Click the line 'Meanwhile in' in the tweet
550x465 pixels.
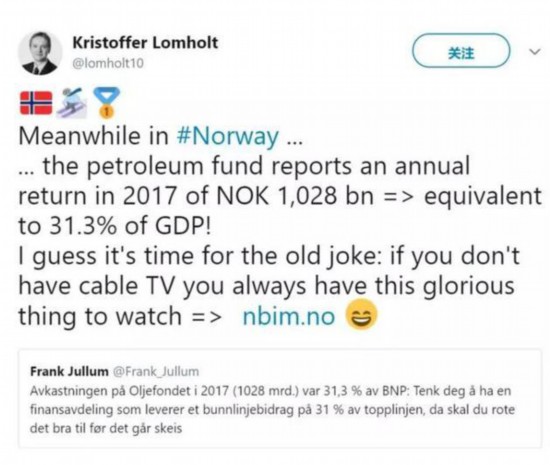pyautogui.click(x=94, y=136)
